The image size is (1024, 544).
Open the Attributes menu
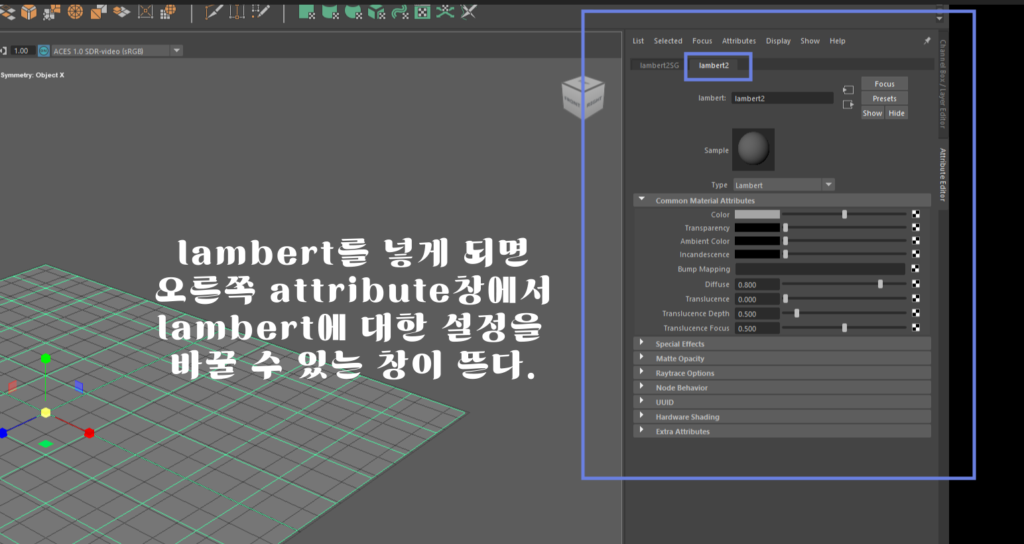point(739,40)
